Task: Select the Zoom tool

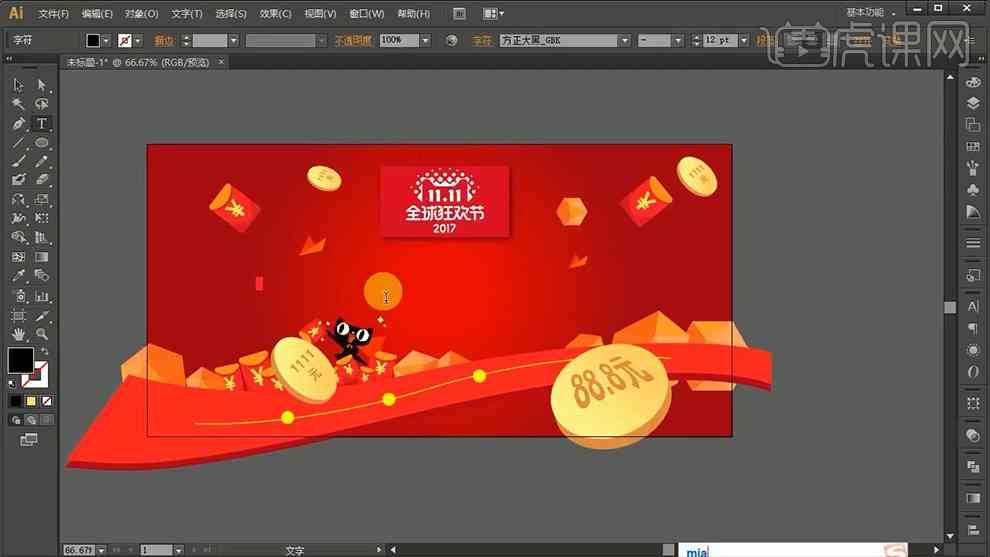Action: pos(42,334)
